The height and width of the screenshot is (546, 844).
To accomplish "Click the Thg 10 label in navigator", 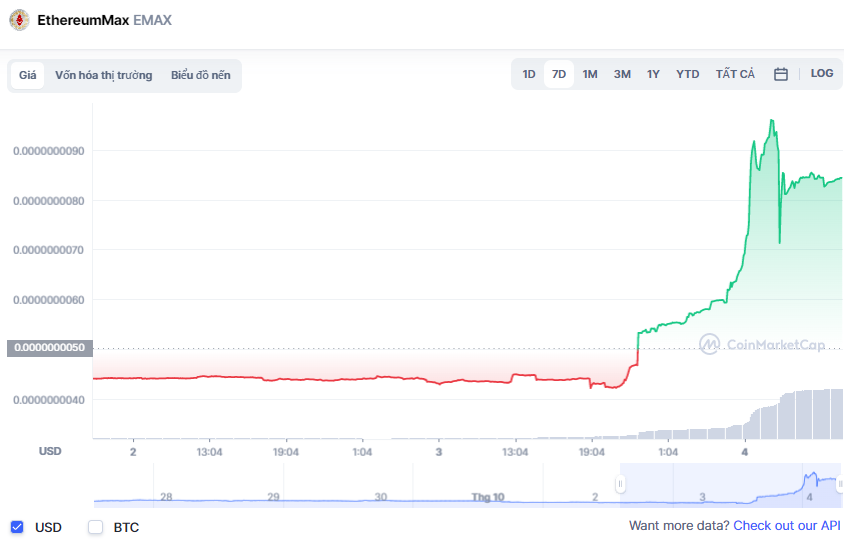I will coord(488,497).
